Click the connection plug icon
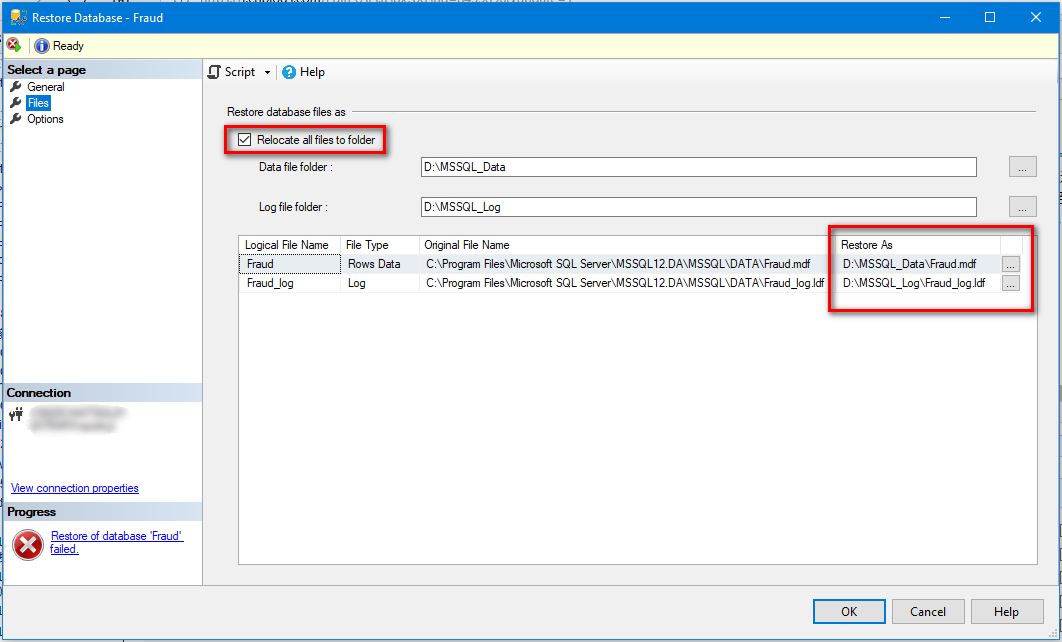 15,415
